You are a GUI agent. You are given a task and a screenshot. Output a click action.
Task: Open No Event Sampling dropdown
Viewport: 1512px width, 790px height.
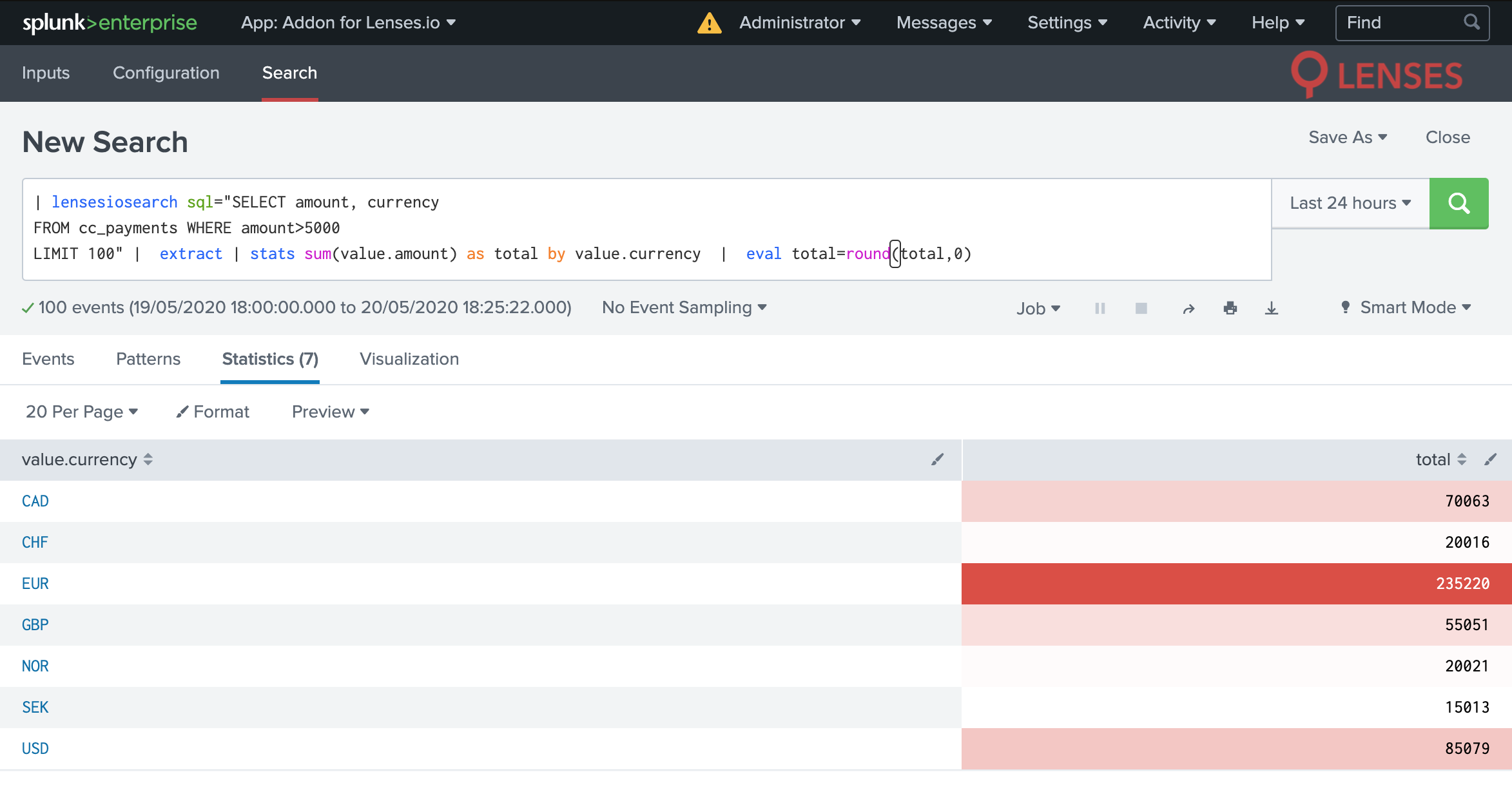click(x=684, y=308)
